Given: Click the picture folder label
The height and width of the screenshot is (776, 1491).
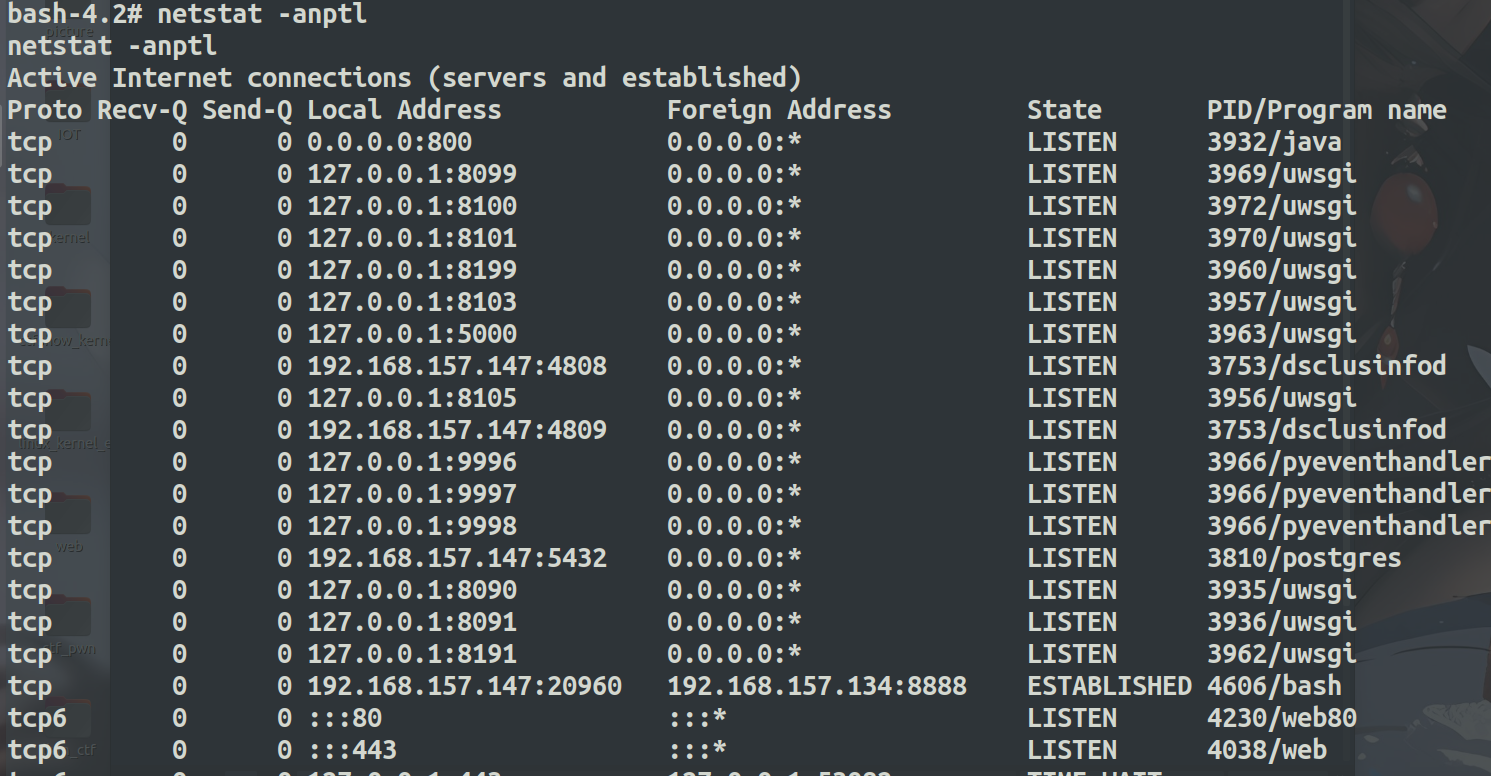Looking at the screenshot, I should coord(69,32).
